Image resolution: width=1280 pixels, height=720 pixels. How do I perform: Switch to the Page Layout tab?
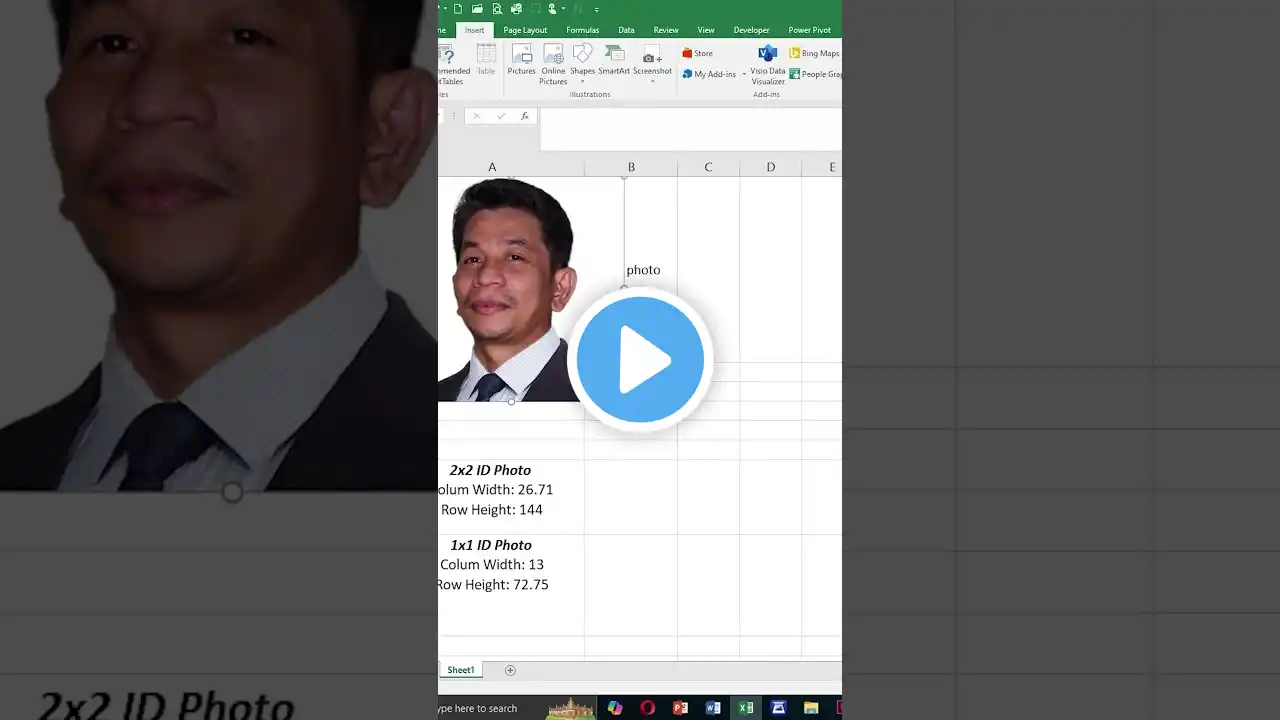[x=525, y=30]
